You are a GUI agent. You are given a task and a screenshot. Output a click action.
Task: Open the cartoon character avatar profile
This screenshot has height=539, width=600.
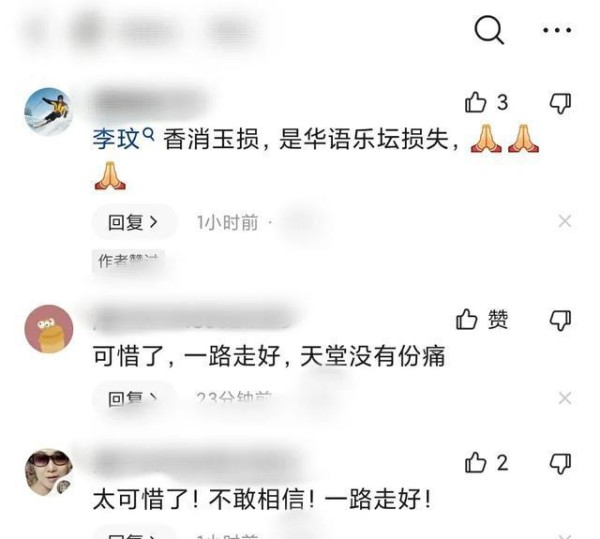click(49, 329)
